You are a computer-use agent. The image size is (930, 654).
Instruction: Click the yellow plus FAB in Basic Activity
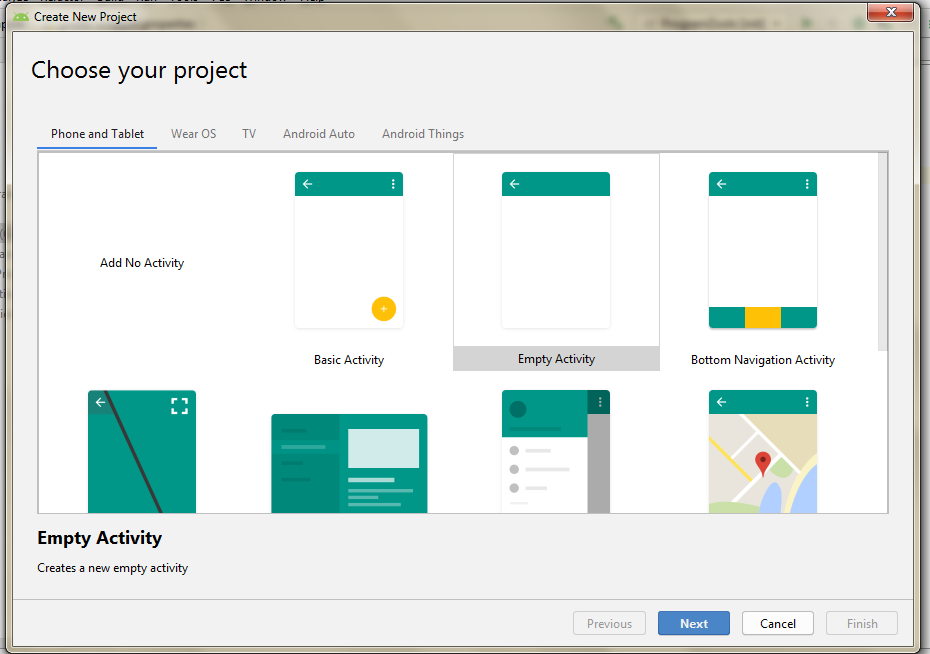point(384,309)
